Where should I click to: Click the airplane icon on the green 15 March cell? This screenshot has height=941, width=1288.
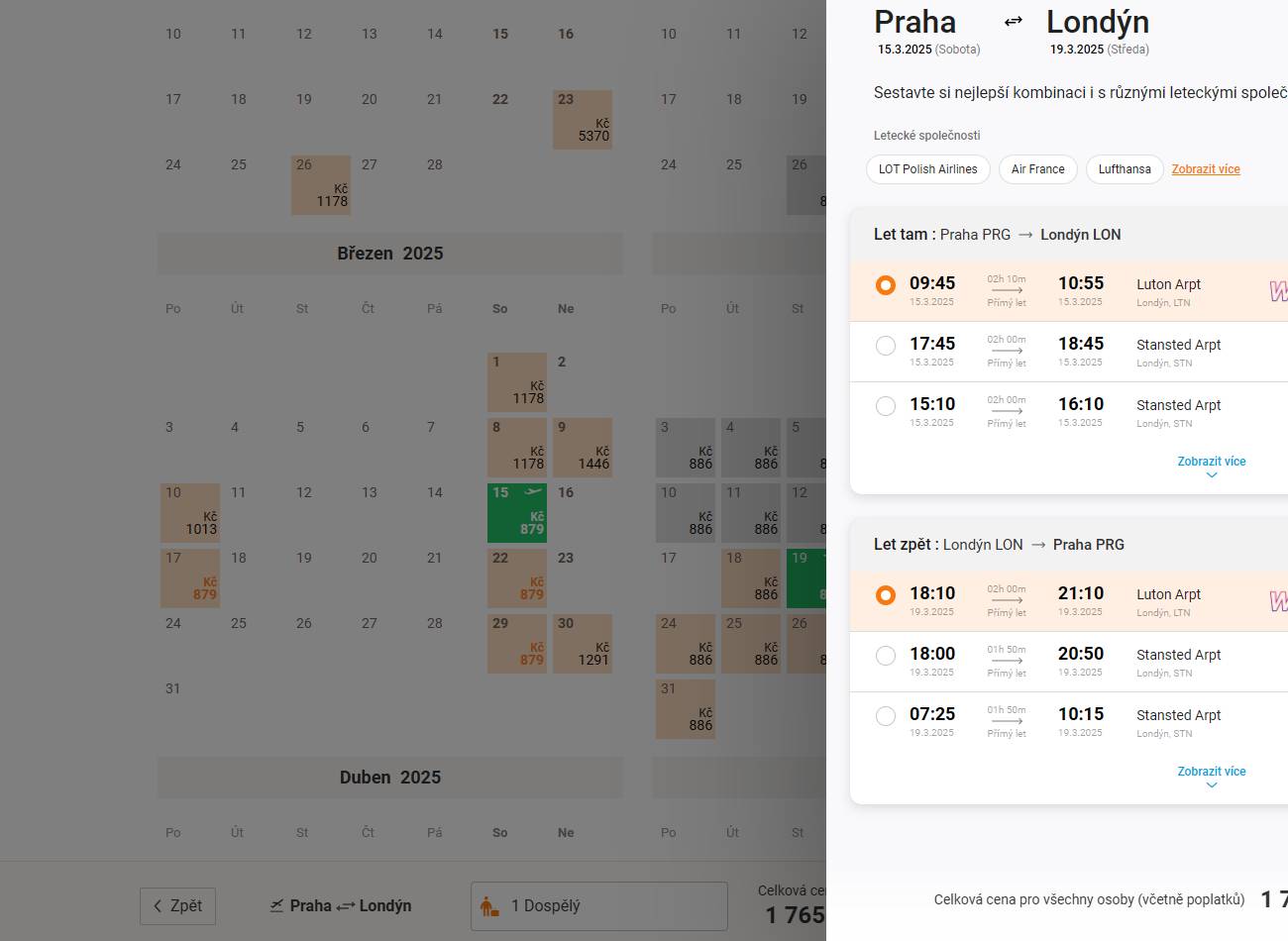click(x=533, y=492)
